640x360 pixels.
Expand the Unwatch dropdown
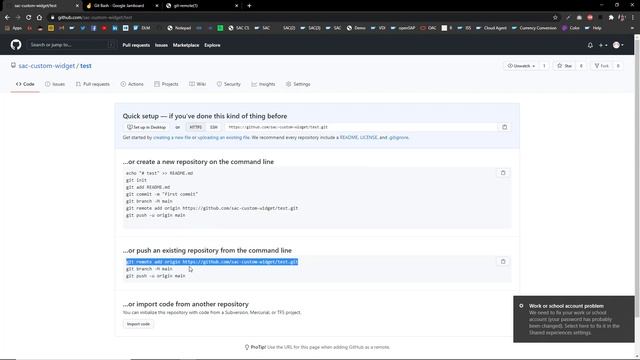coord(521,66)
